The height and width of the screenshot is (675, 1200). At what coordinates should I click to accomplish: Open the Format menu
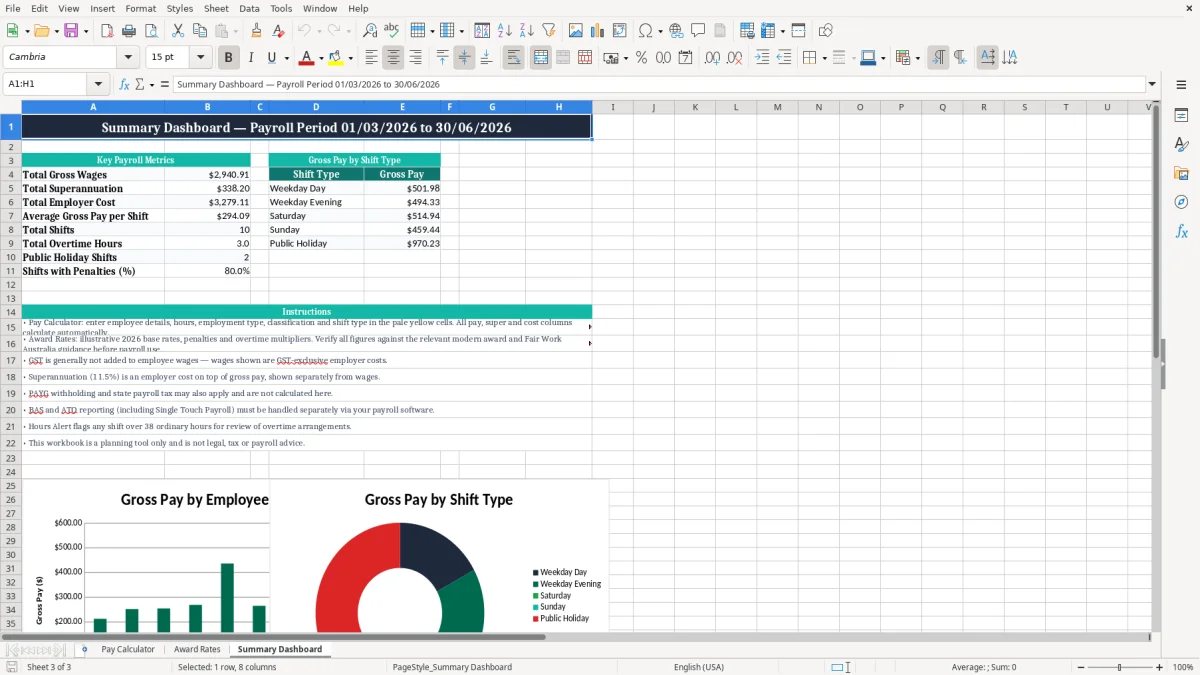click(140, 8)
